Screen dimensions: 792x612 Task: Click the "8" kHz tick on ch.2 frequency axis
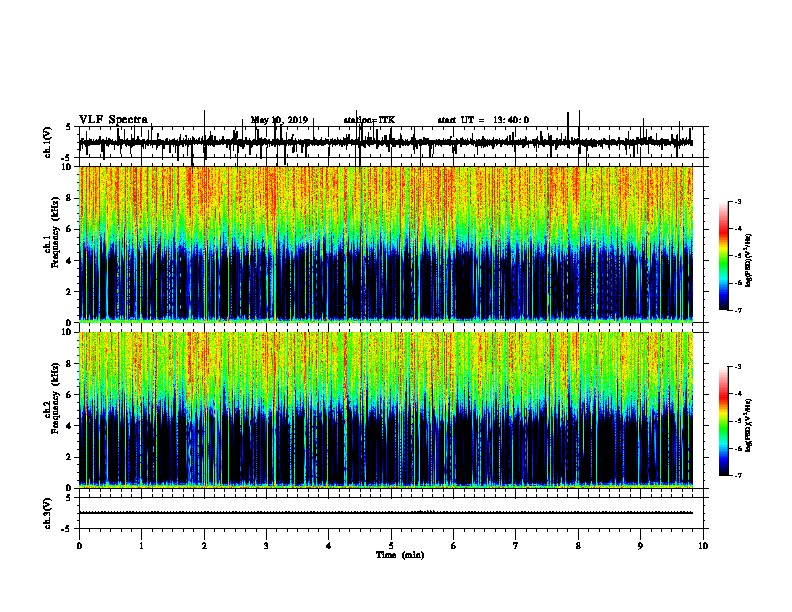70,364
